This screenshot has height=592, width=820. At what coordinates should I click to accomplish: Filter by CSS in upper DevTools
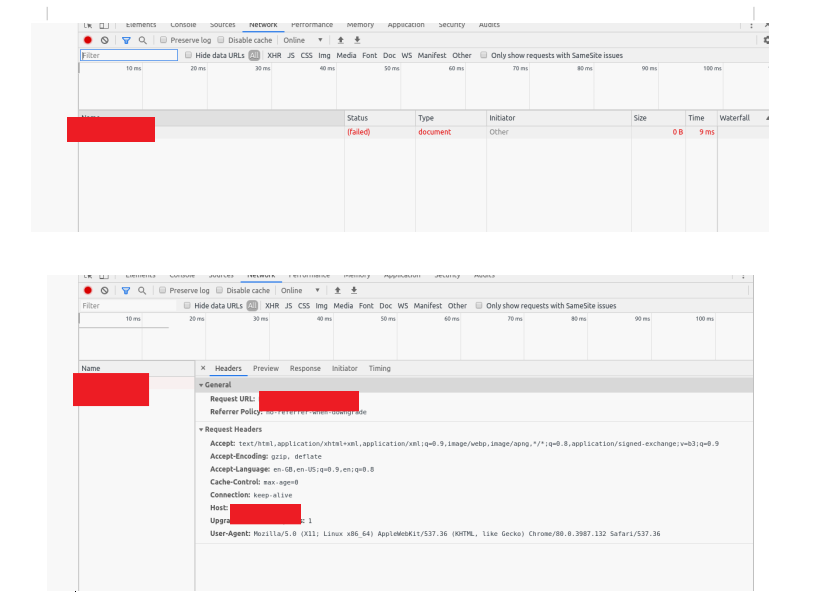(306, 55)
